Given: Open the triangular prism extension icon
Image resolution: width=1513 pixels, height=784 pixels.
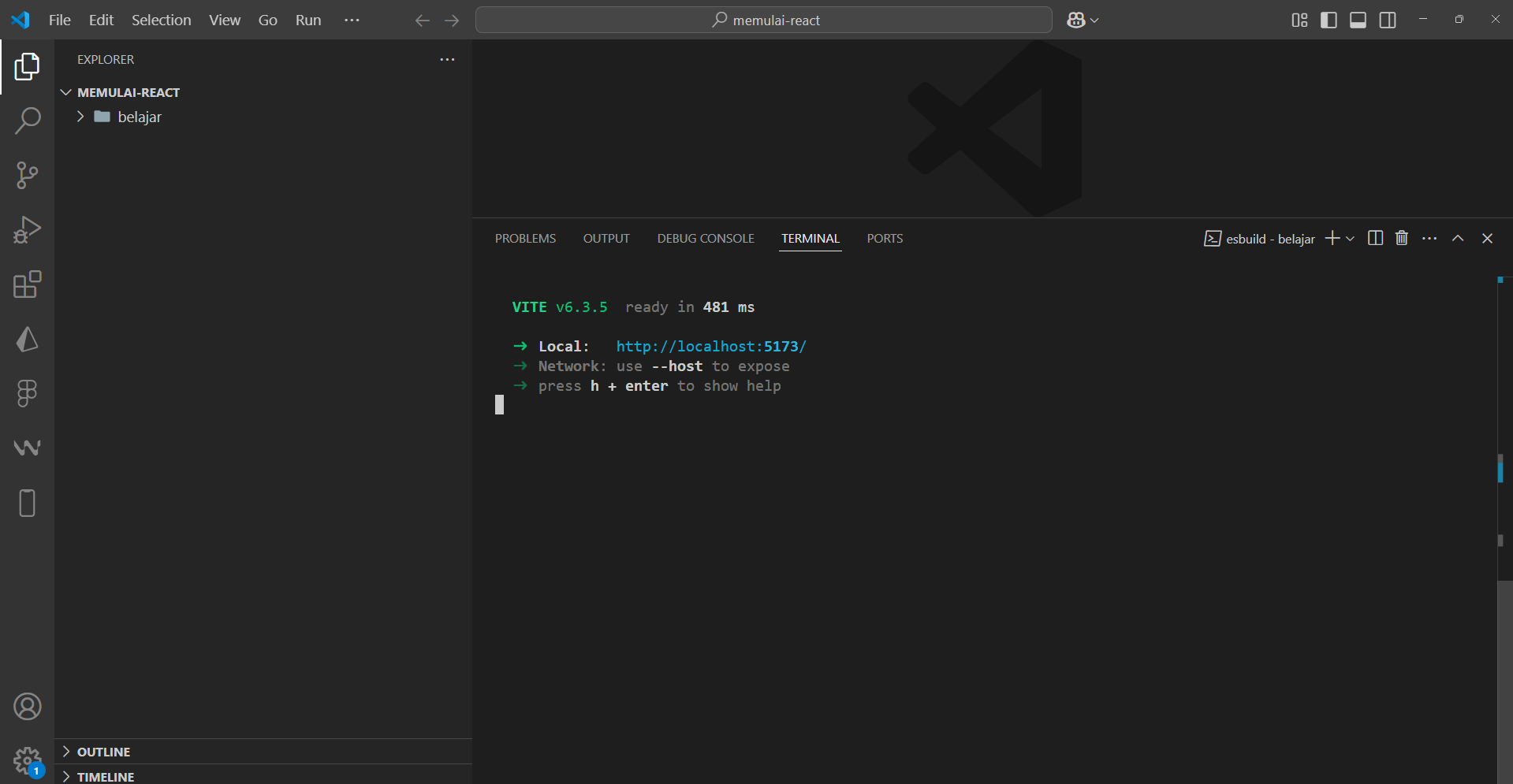Looking at the screenshot, I should pyautogui.click(x=27, y=339).
